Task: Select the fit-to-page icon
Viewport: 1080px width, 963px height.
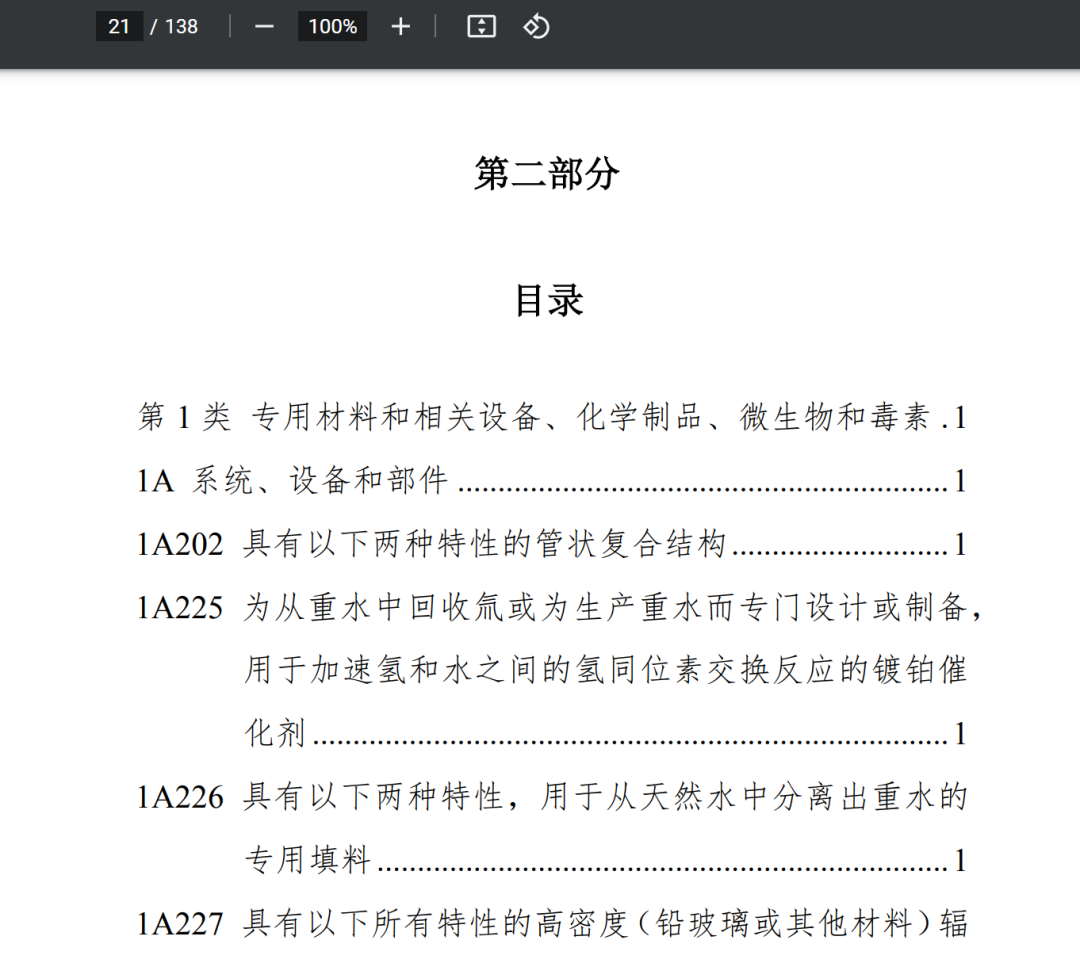Action: point(481,26)
